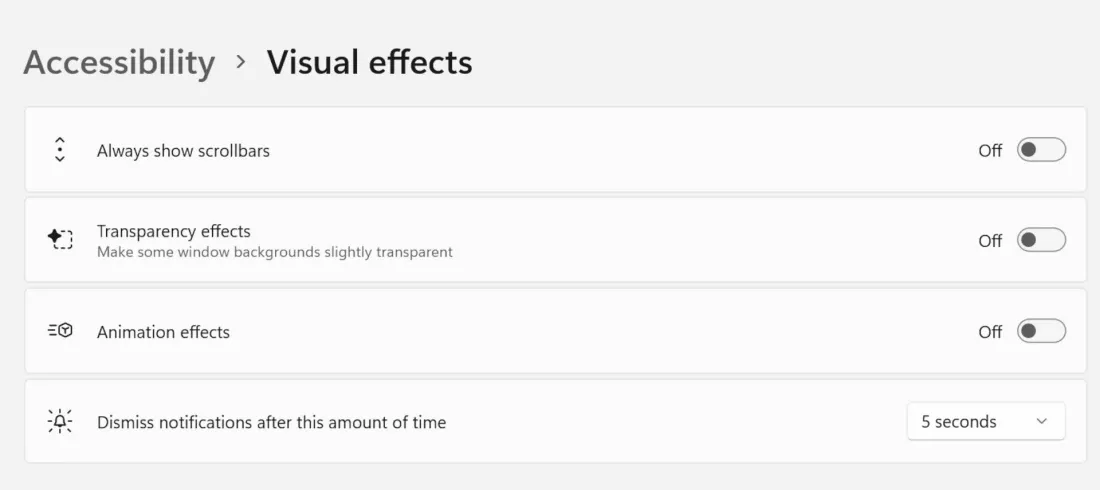
Task: Click the Transparency effects sparkle icon
Action: pos(60,240)
